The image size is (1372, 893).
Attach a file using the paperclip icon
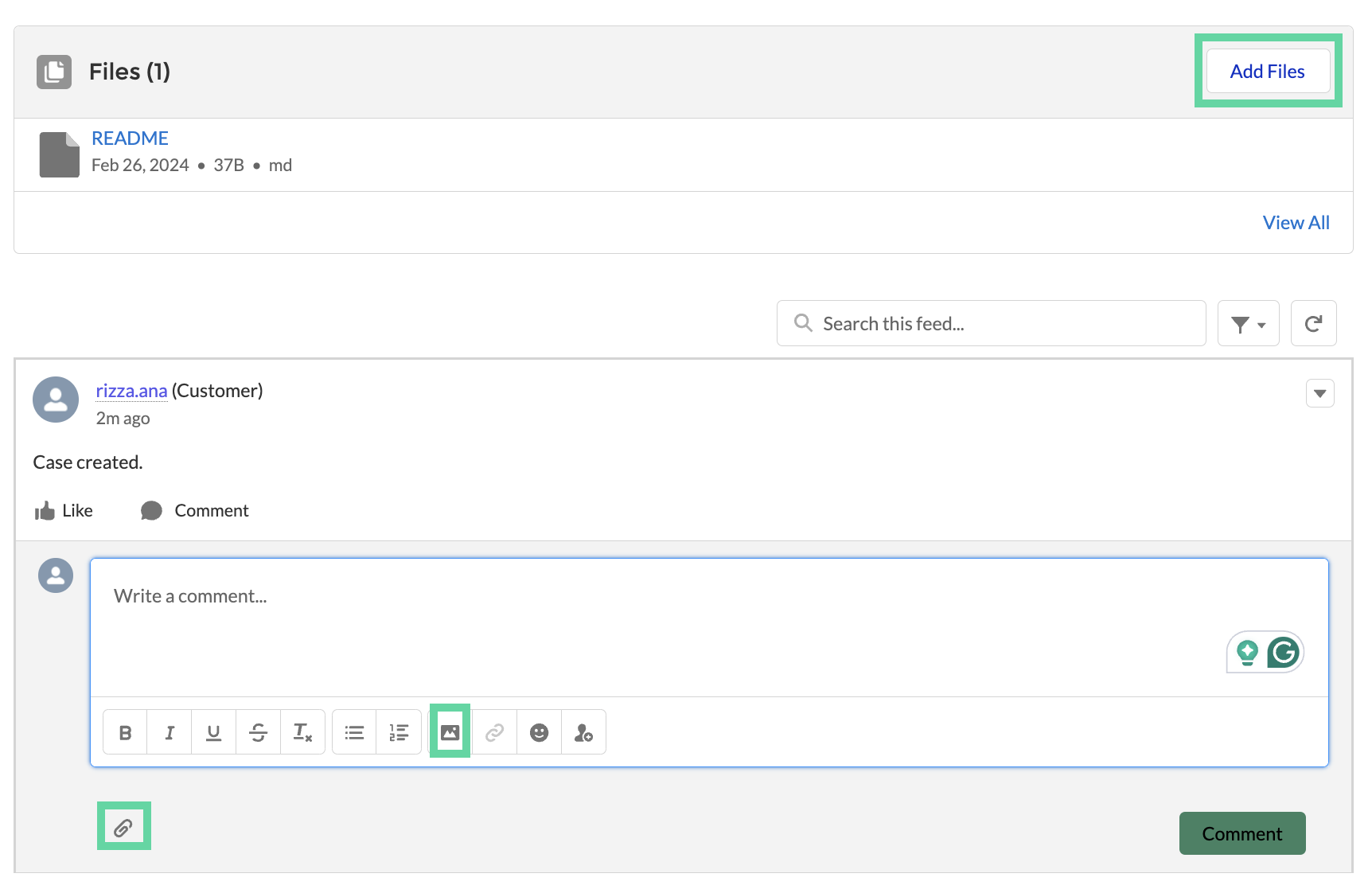124,826
